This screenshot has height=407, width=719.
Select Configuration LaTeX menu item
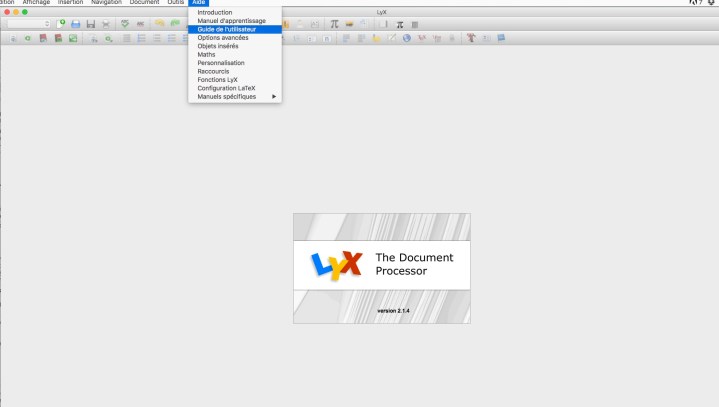click(226, 88)
